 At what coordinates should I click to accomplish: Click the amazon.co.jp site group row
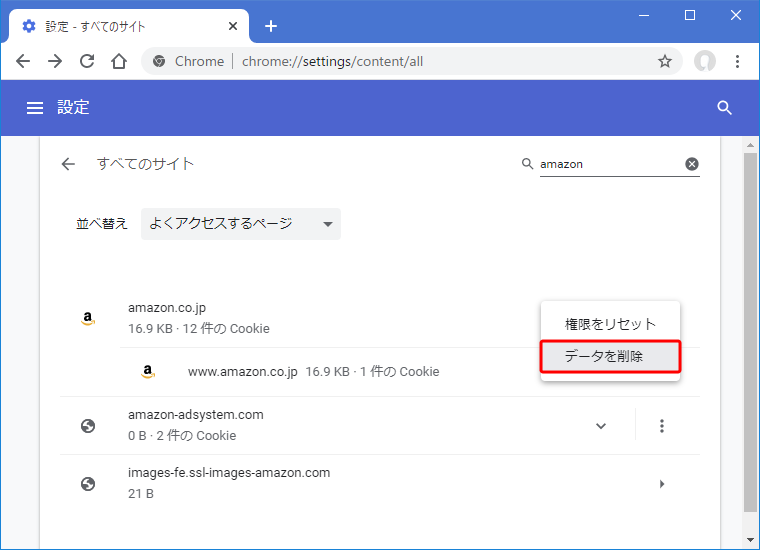click(x=300, y=317)
